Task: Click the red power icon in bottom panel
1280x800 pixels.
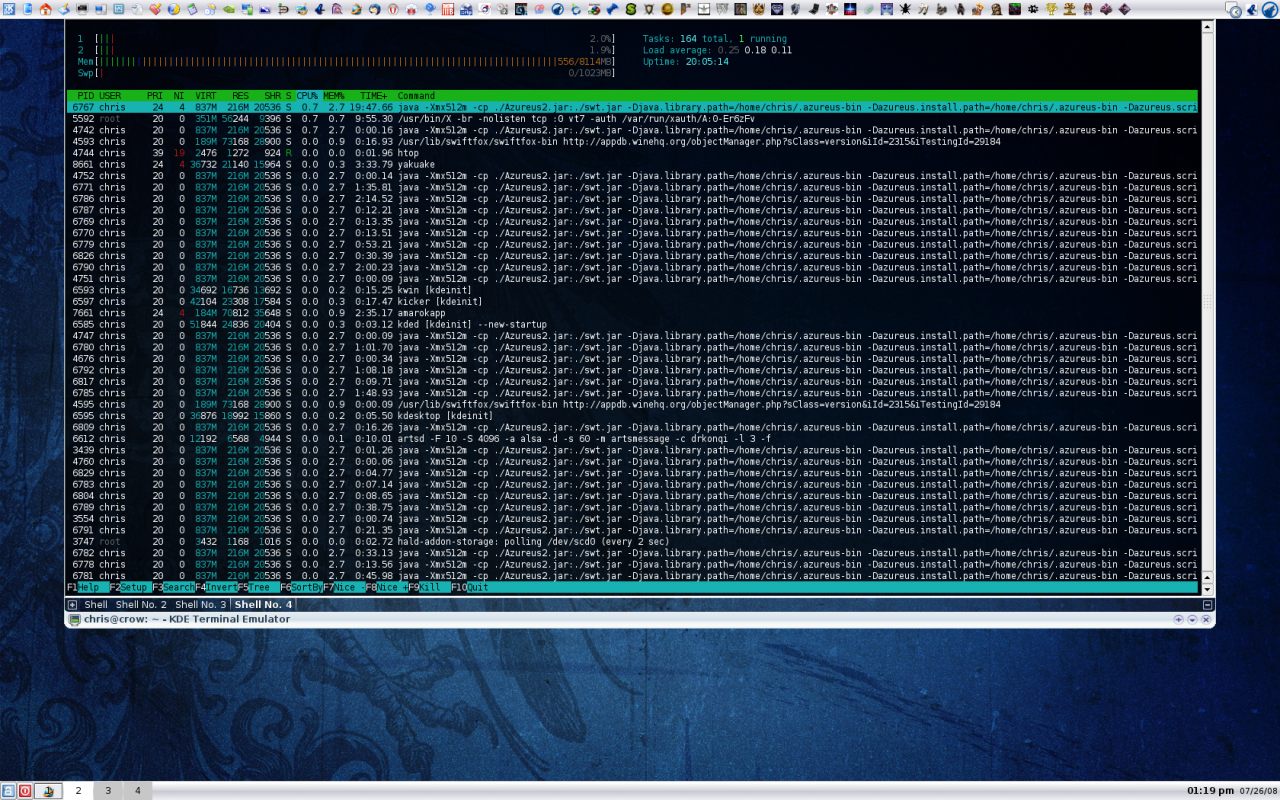Action: [24, 791]
